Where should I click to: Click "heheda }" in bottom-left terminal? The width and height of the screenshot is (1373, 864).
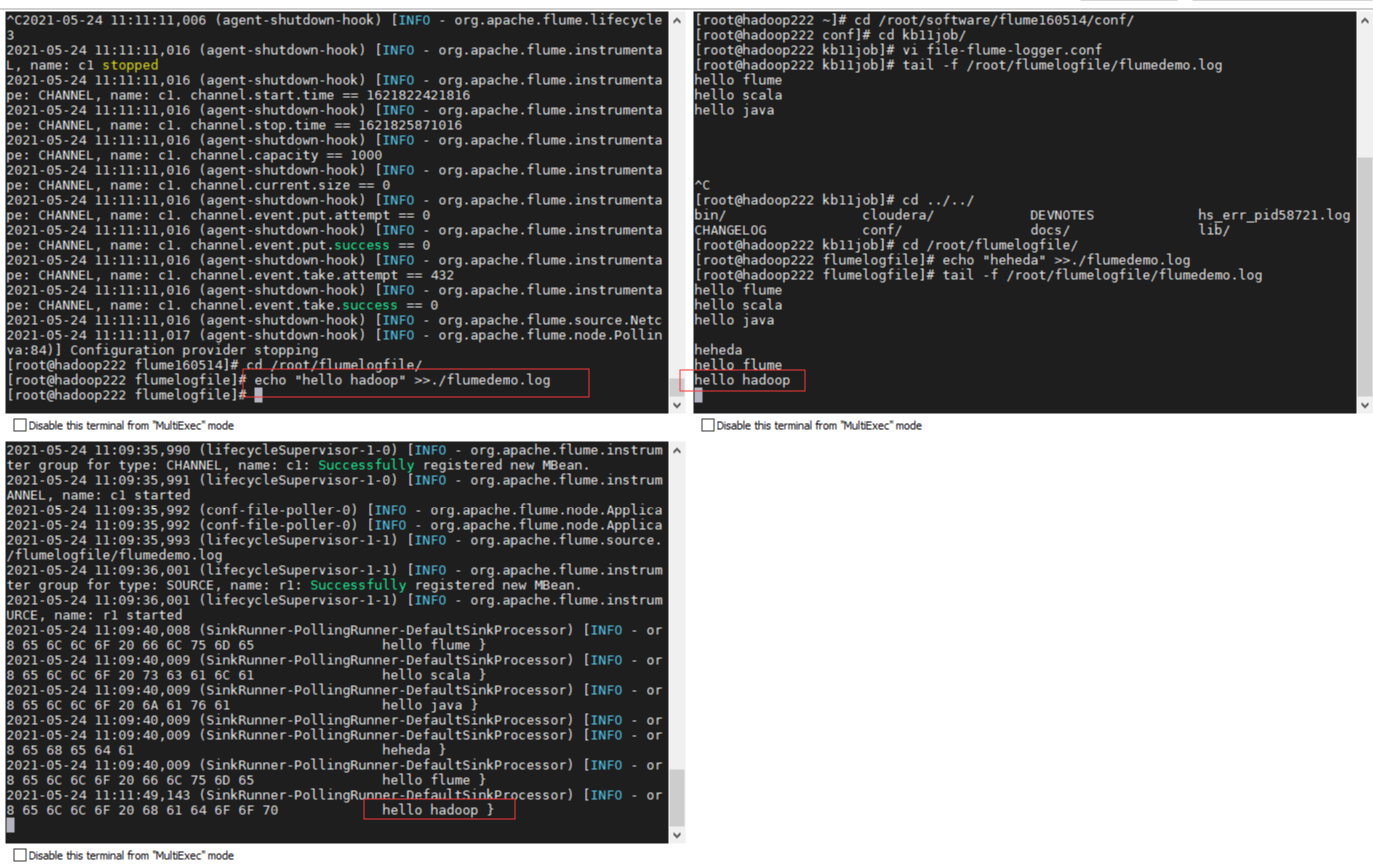coord(414,750)
